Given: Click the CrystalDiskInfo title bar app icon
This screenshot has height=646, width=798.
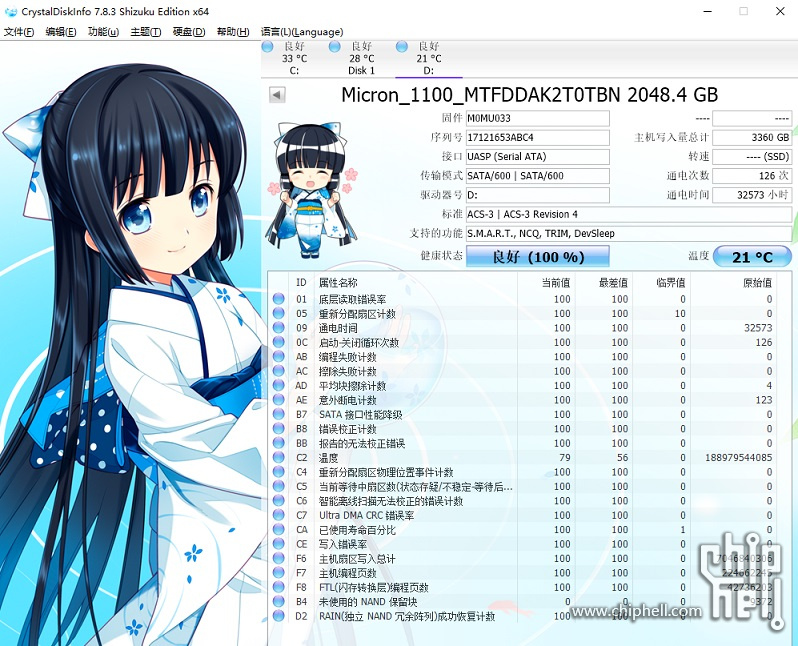Looking at the screenshot, I should [10, 11].
